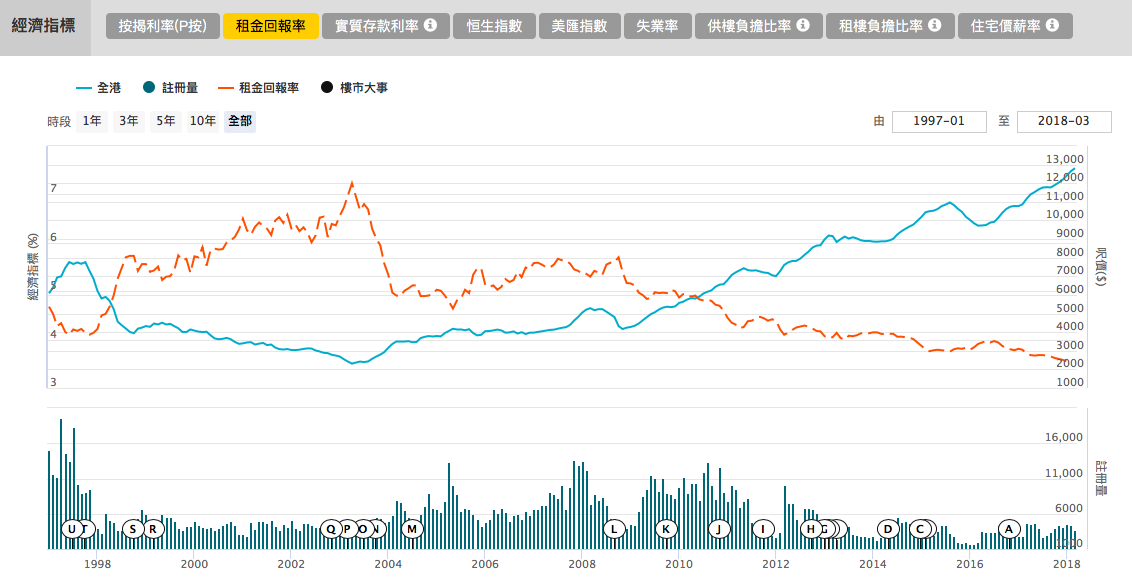Click the 時段 label
This screenshot has width=1132, height=572.
(59, 122)
